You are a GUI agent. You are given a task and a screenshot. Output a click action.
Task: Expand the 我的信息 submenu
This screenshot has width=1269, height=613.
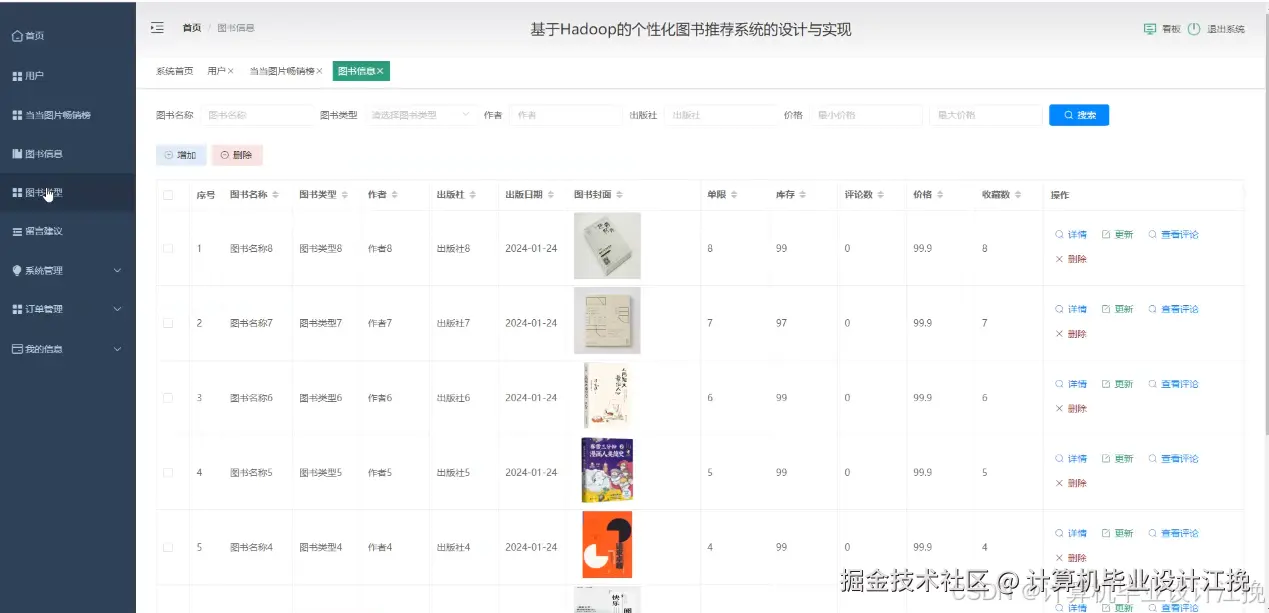pos(117,349)
